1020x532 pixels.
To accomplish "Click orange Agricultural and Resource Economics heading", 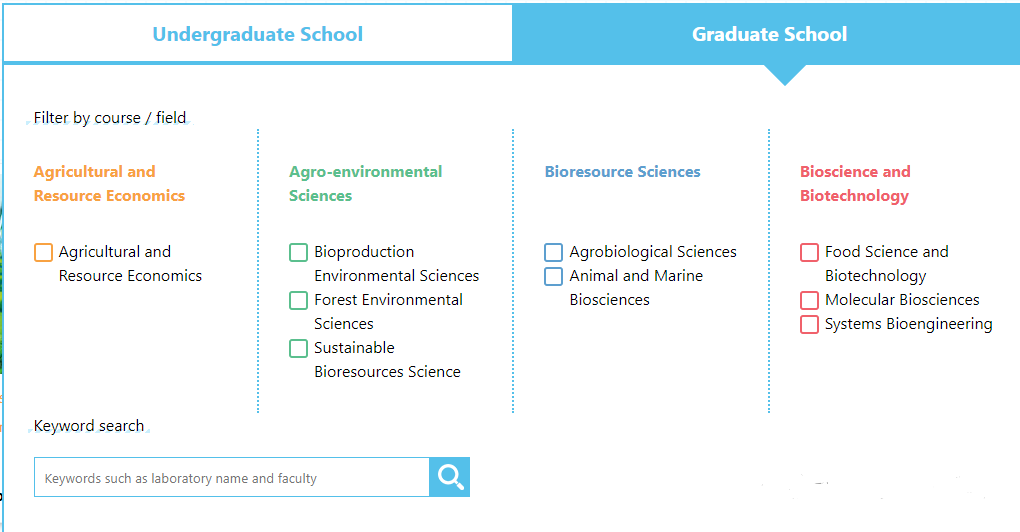I will [x=109, y=184].
